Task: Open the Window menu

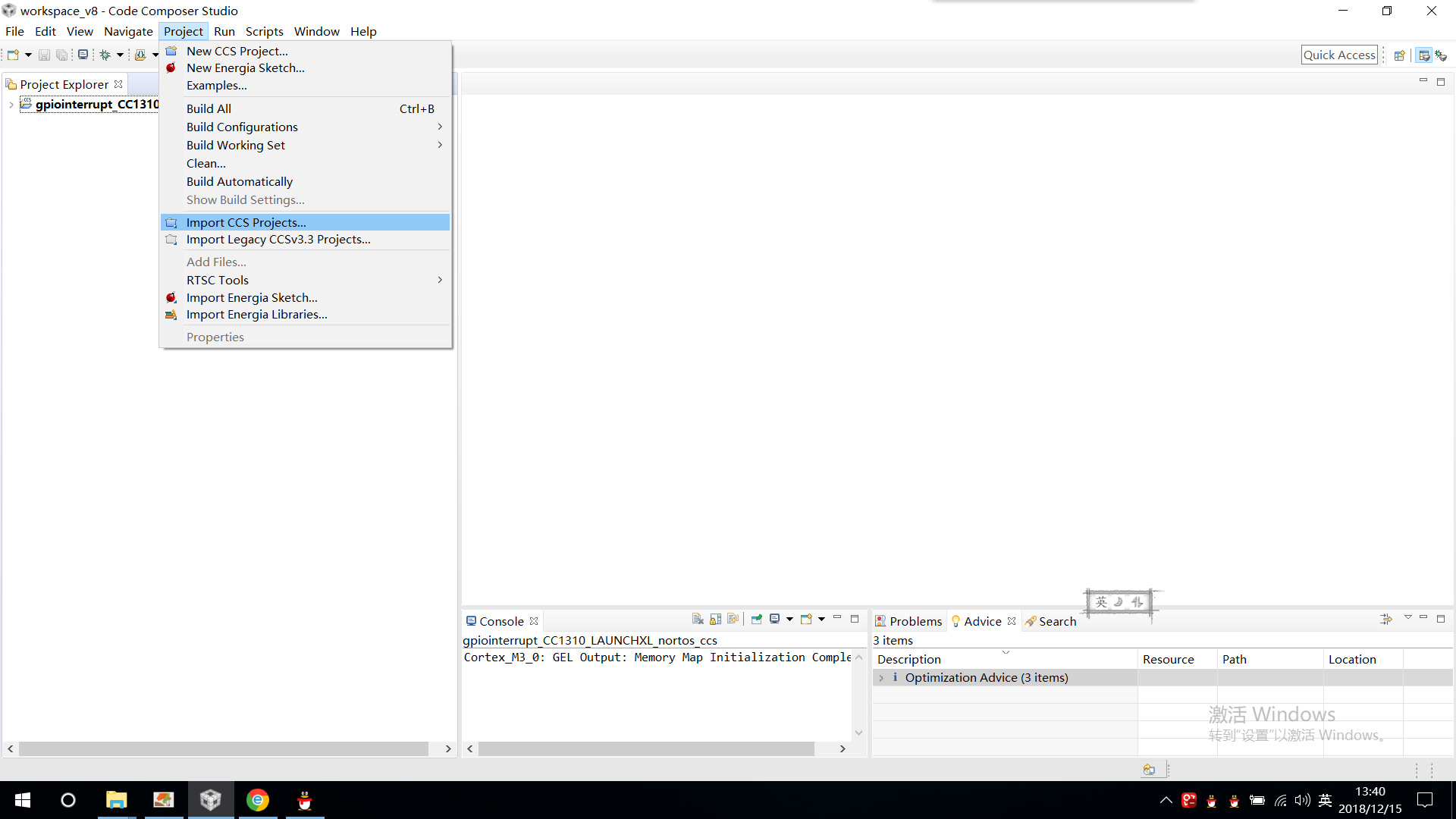Action: (x=316, y=31)
